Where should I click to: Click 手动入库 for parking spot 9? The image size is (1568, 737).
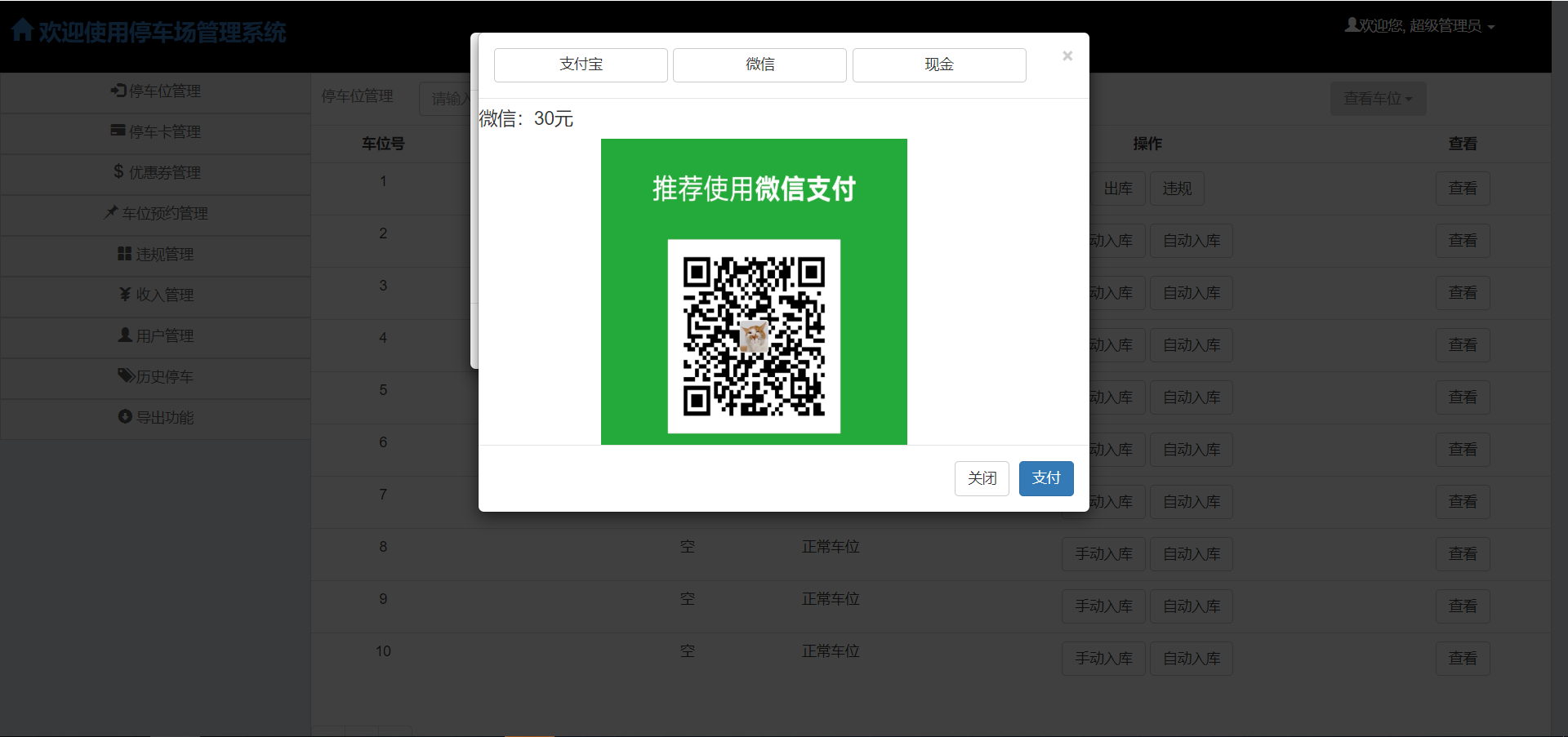click(1103, 606)
